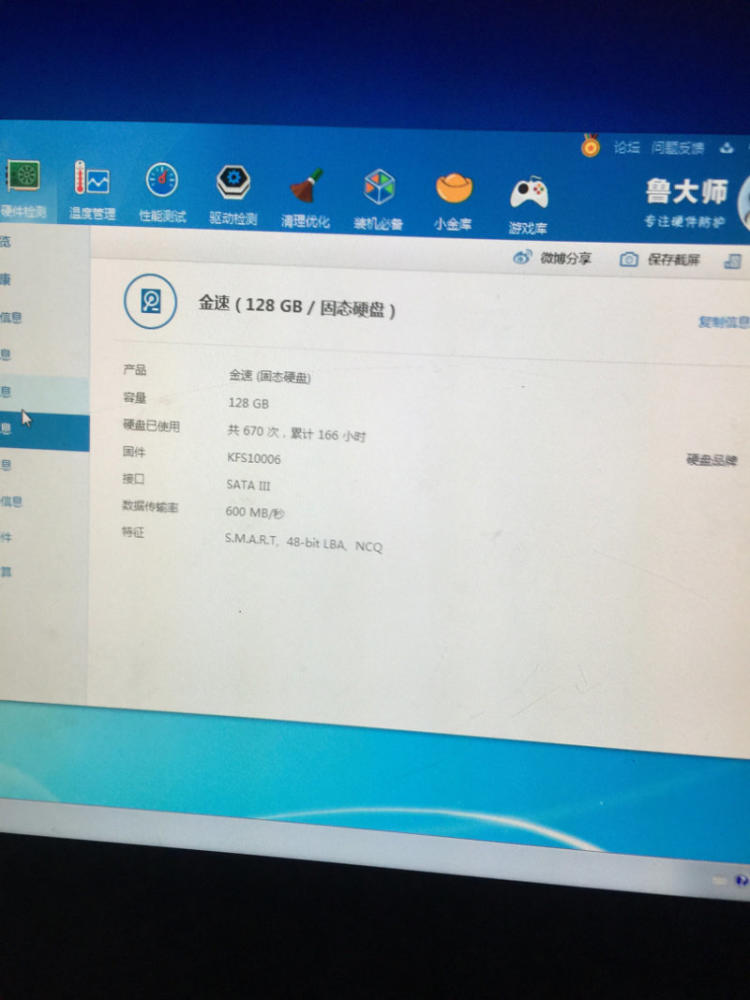
Task: Click the download arrow icon beside 问题反馈
Action: point(726,149)
